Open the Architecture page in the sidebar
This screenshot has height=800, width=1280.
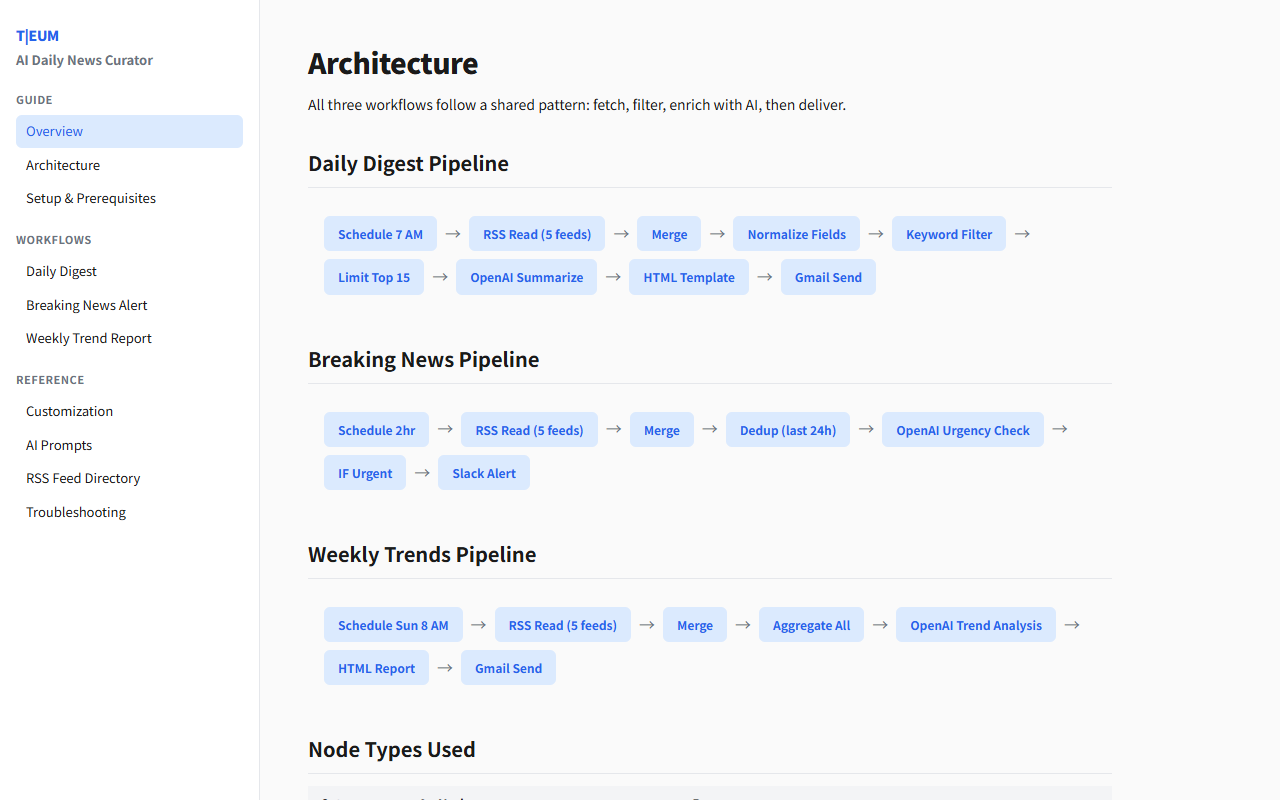[x=63, y=165]
